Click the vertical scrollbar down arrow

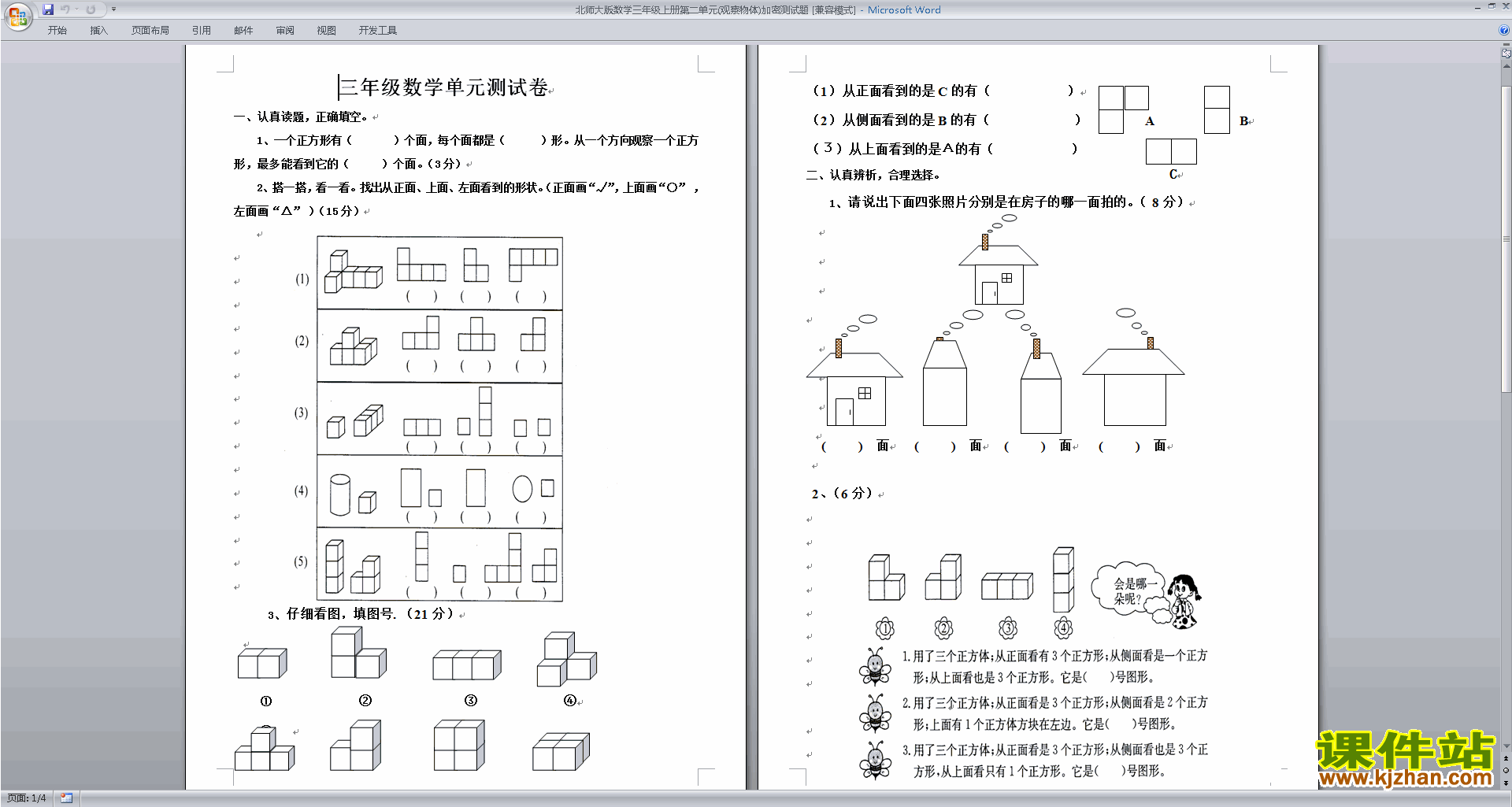(1506, 746)
